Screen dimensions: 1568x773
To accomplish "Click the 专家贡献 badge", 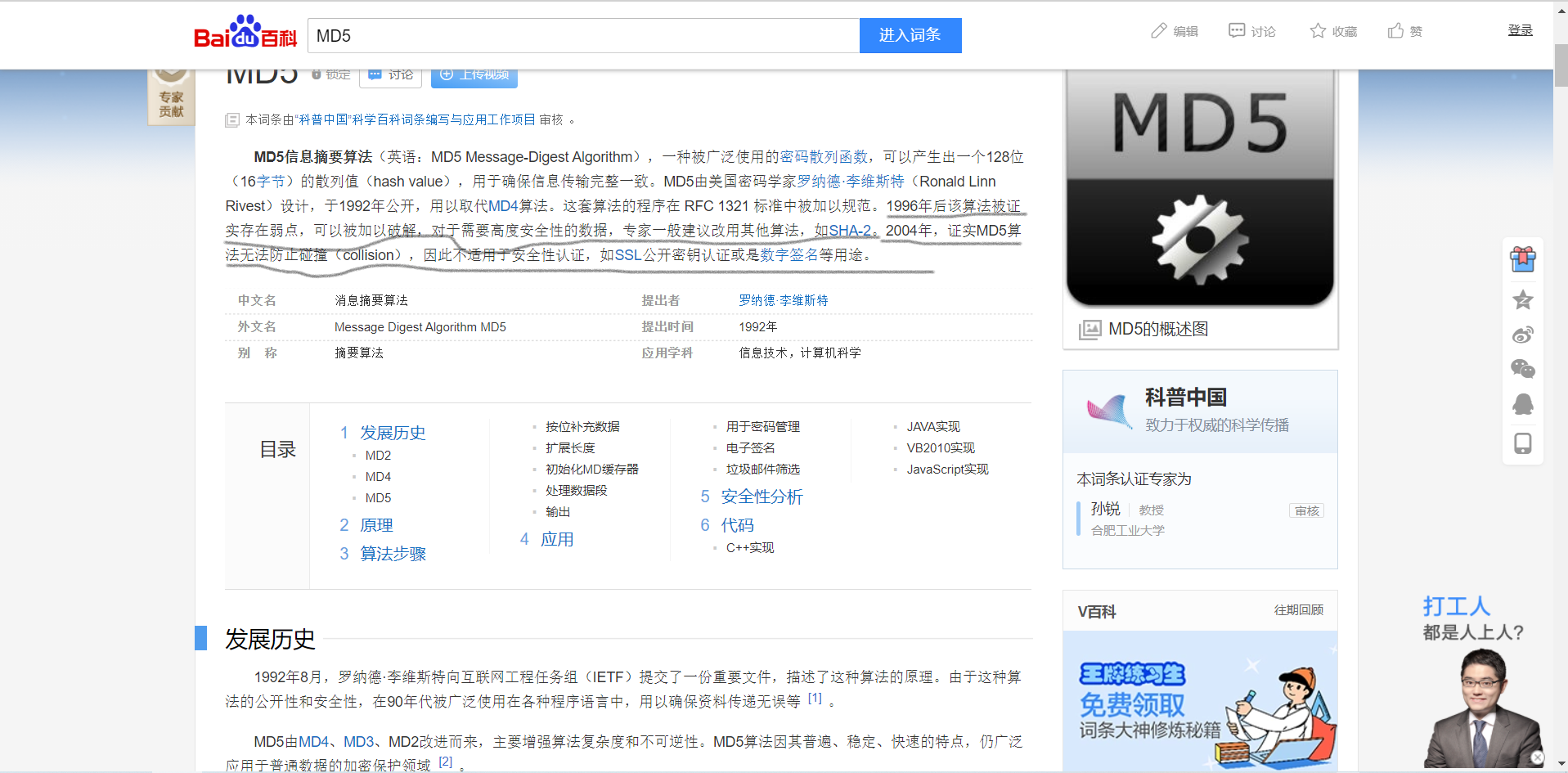I will click(171, 97).
